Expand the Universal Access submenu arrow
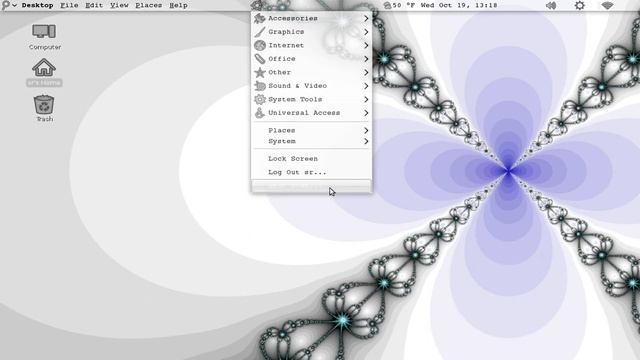This screenshot has height=360, width=640. 366,113
